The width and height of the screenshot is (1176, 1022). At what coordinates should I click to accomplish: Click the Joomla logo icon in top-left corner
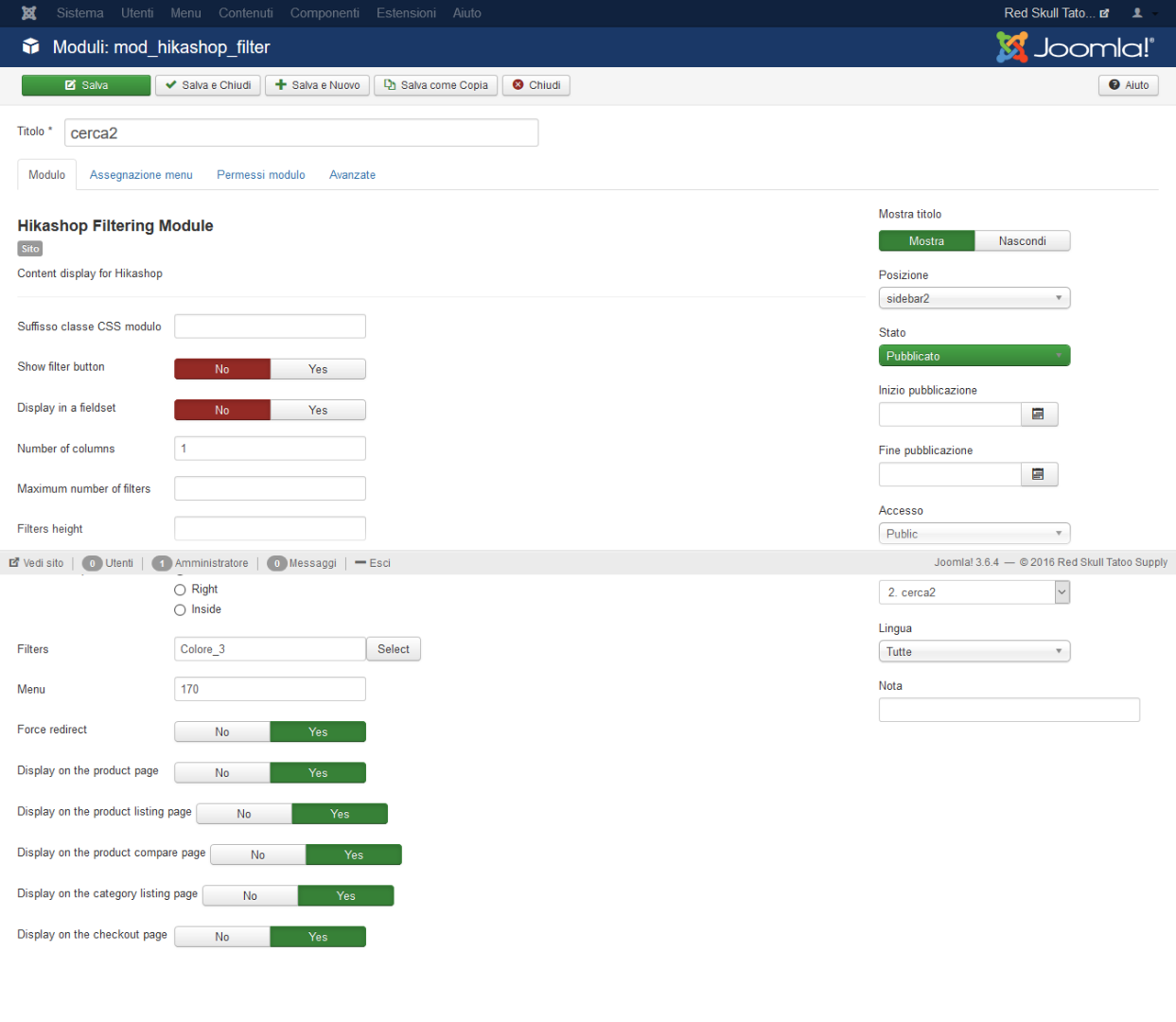29,13
